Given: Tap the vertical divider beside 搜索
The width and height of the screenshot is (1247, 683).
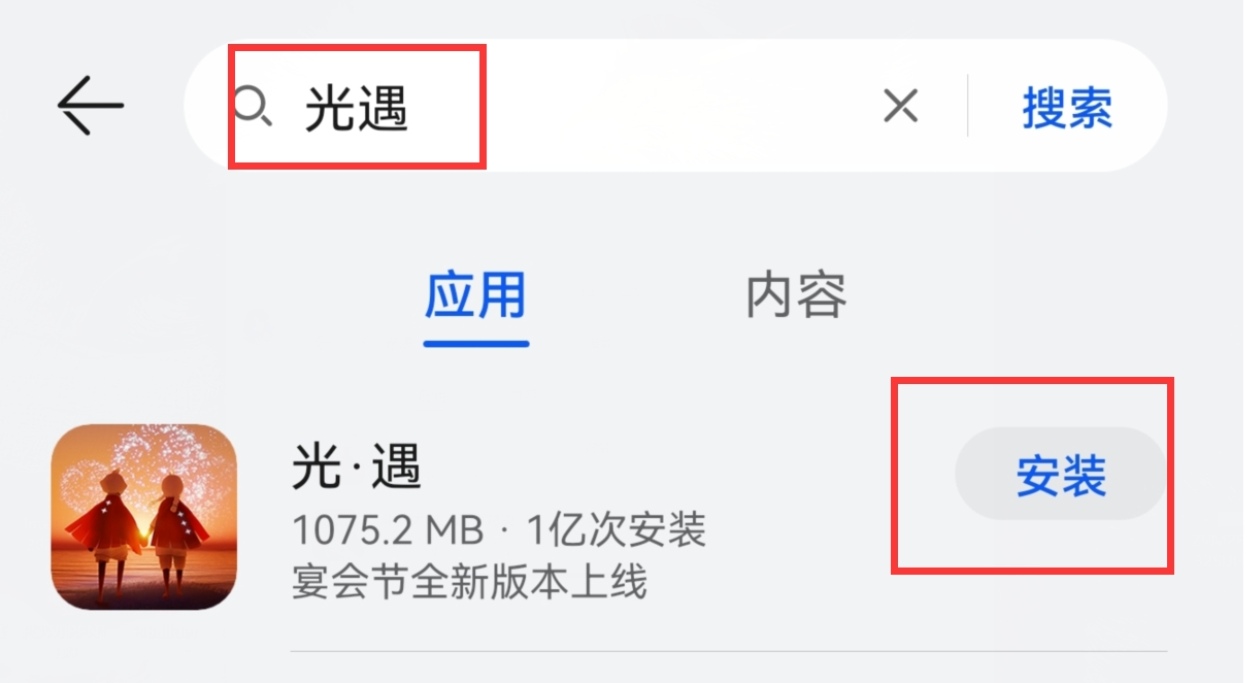Looking at the screenshot, I should click(x=967, y=105).
